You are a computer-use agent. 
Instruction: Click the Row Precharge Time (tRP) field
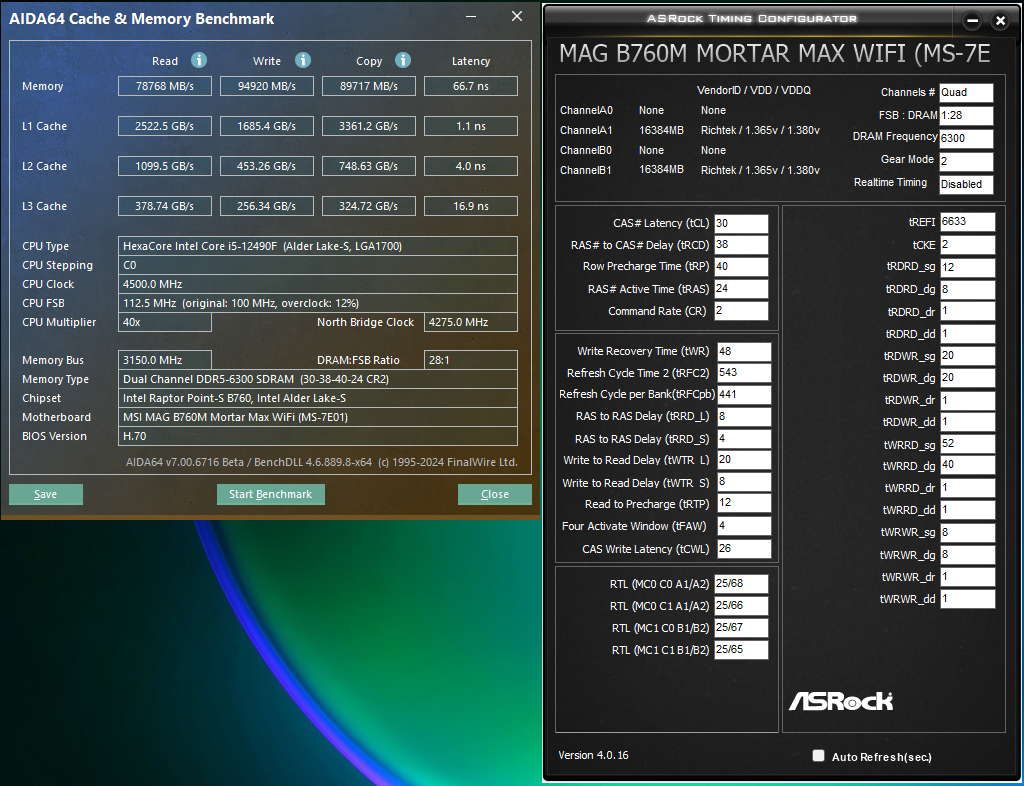click(741, 267)
